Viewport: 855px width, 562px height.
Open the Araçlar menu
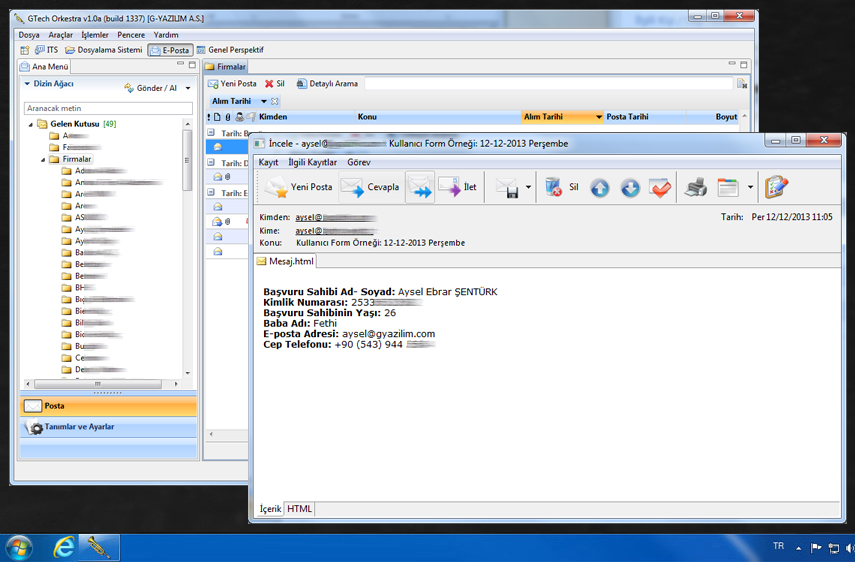(61, 35)
